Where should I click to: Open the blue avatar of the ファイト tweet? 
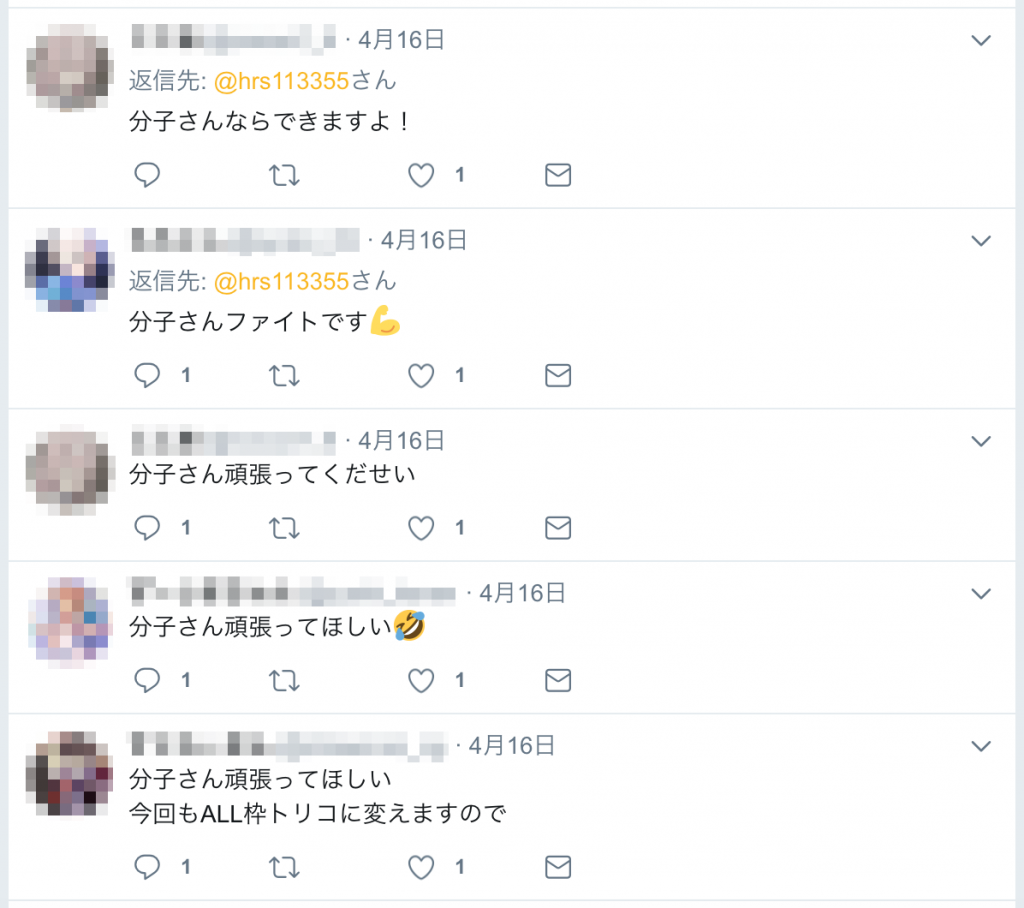(69, 269)
